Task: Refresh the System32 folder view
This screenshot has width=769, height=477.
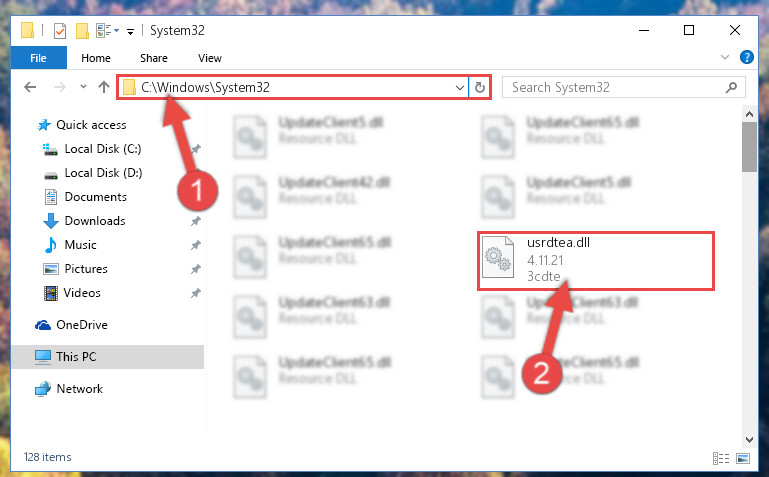Action: [x=480, y=87]
